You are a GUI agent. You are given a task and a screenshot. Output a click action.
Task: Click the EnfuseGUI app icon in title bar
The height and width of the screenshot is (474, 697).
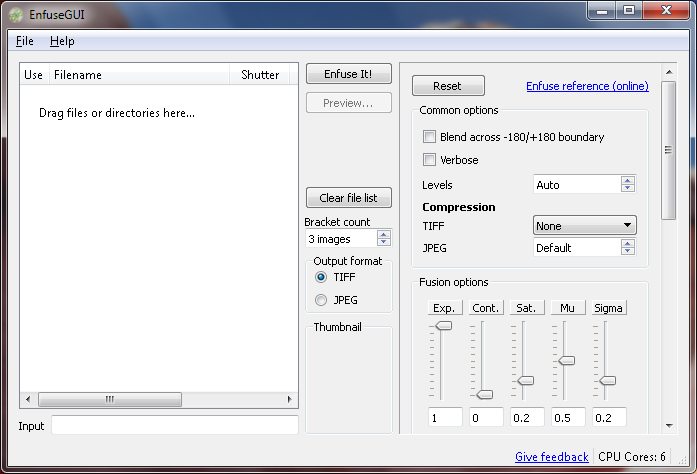click(x=16, y=15)
